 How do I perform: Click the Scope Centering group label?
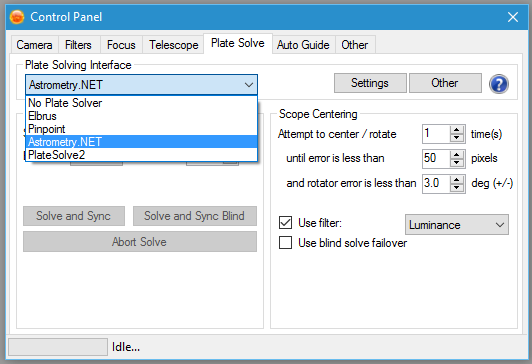(318, 114)
